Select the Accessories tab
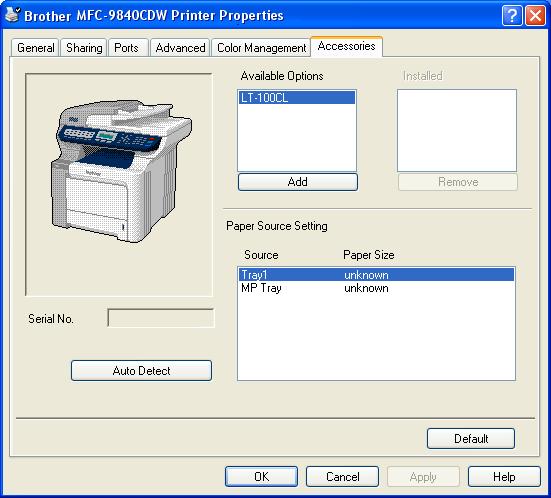 tap(346, 46)
